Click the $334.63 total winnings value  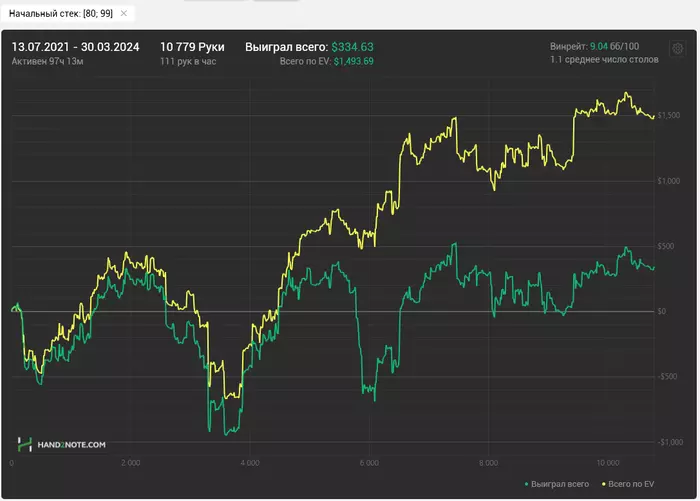click(352, 46)
